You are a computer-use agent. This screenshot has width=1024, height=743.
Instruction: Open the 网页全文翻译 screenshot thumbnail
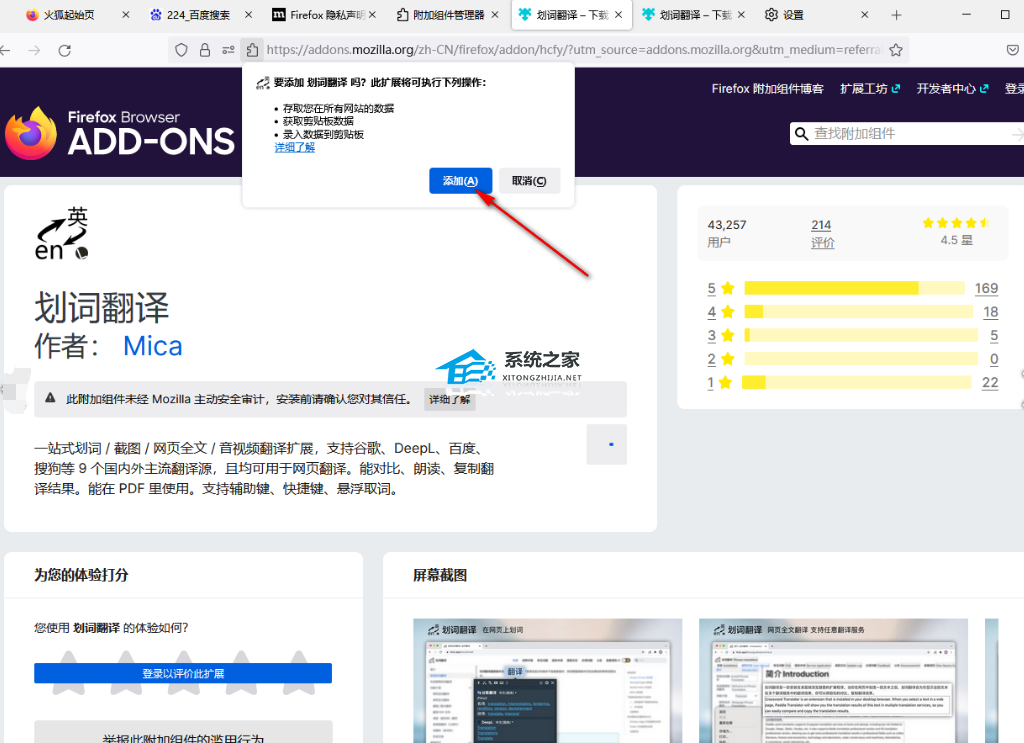[x=833, y=680]
